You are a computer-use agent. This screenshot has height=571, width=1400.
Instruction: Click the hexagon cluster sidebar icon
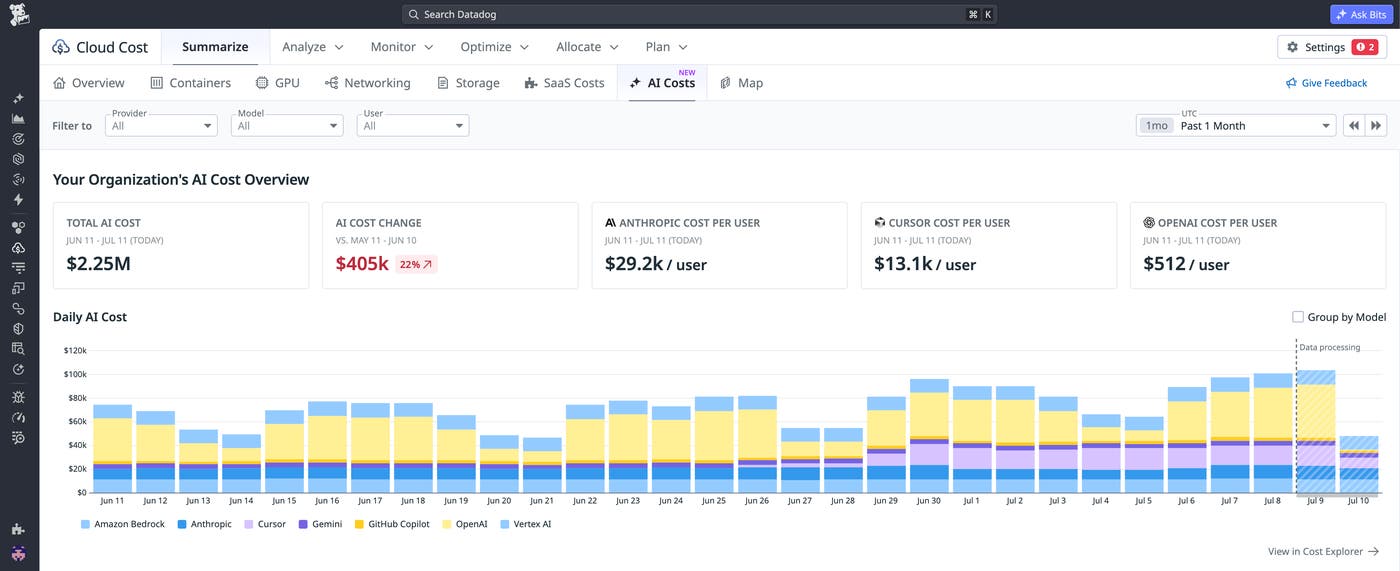[x=18, y=228]
